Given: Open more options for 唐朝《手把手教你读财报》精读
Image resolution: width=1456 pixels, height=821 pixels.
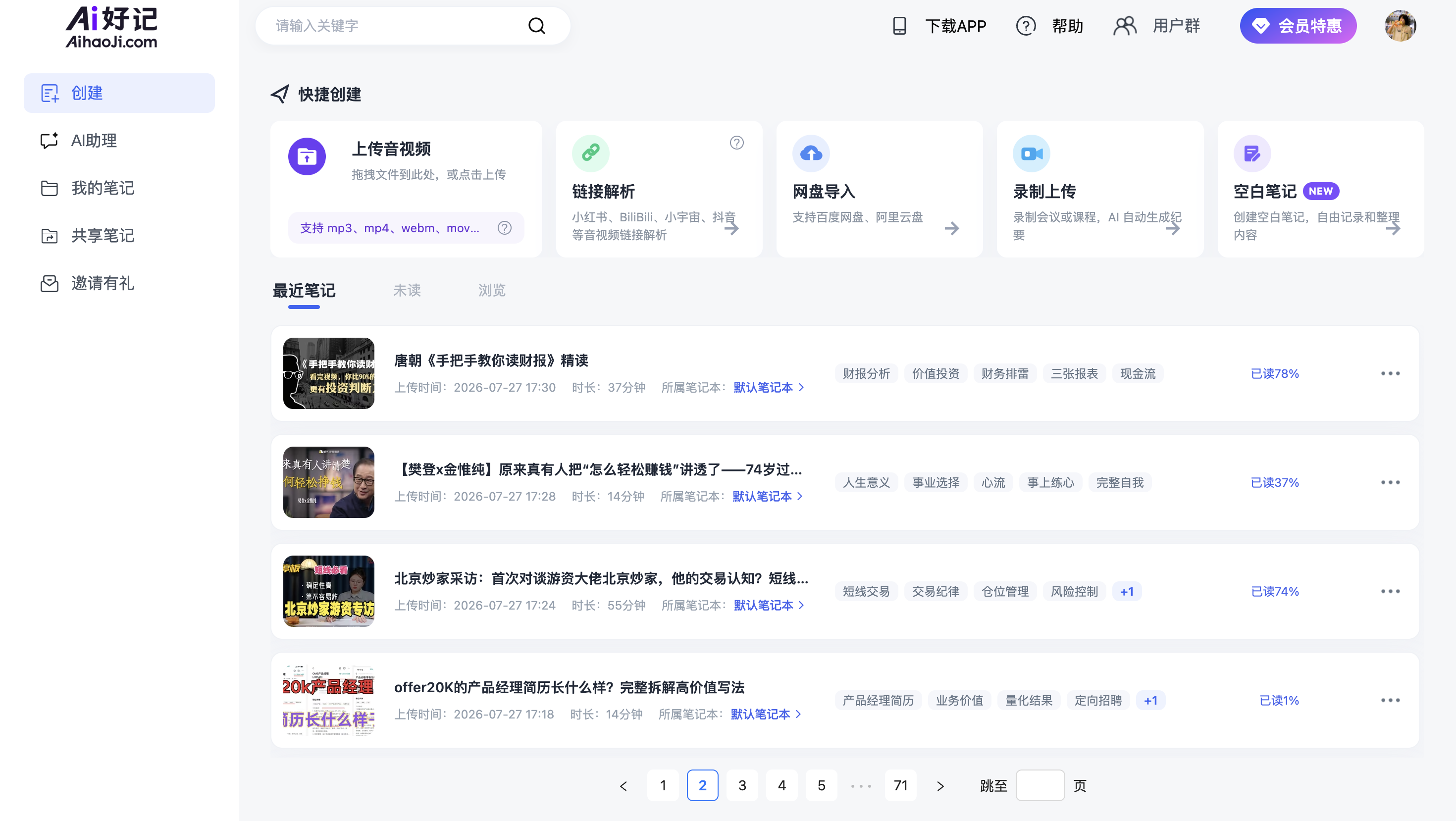Looking at the screenshot, I should pyautogui.click(x=1390, y=373).
